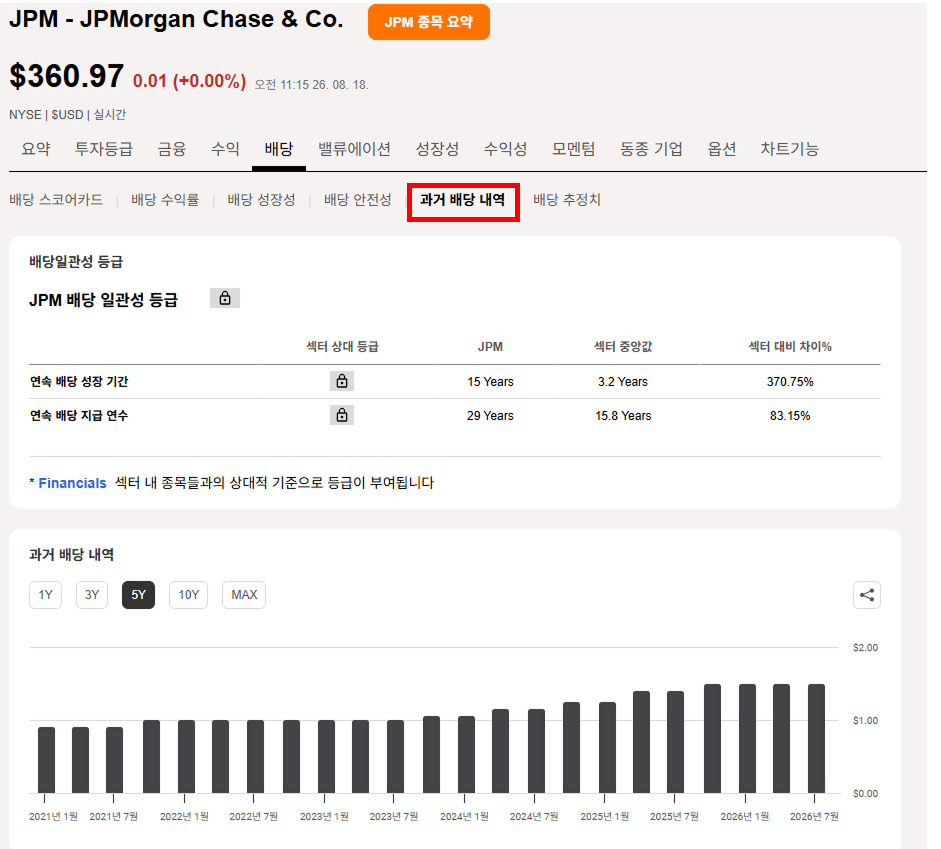Viewport: 941px width, 849px height.
Task: Open the 투자등급 tab
Action: pyautogui.click(x=103, y=149)
